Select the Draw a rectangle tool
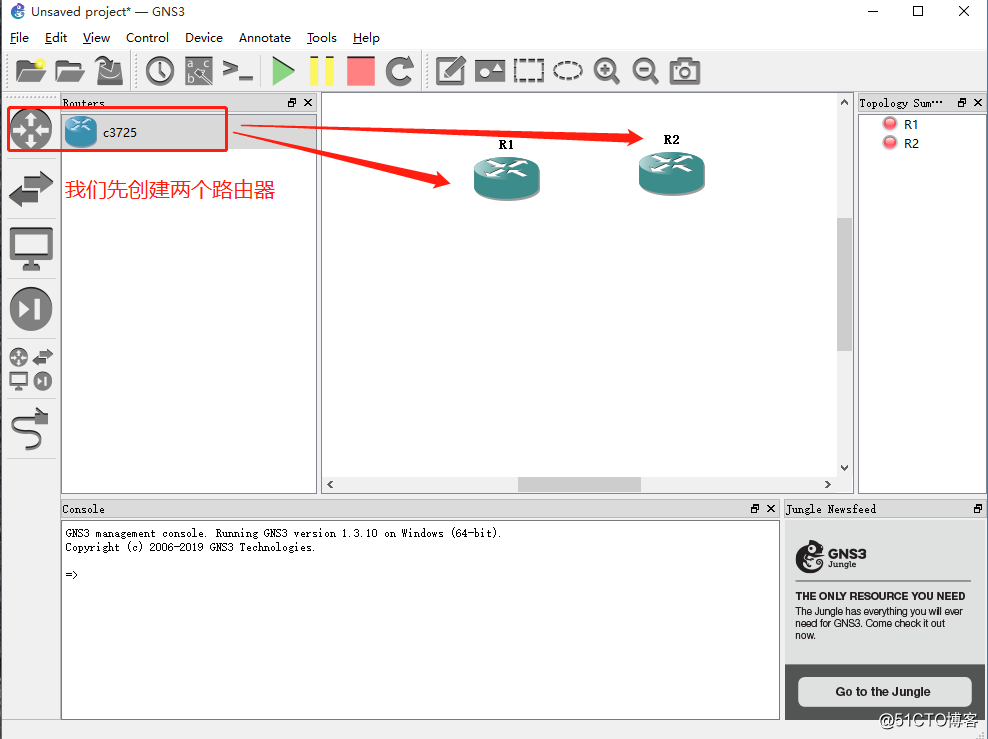This screenshot has height=739, width=988. tap(529, 71)
